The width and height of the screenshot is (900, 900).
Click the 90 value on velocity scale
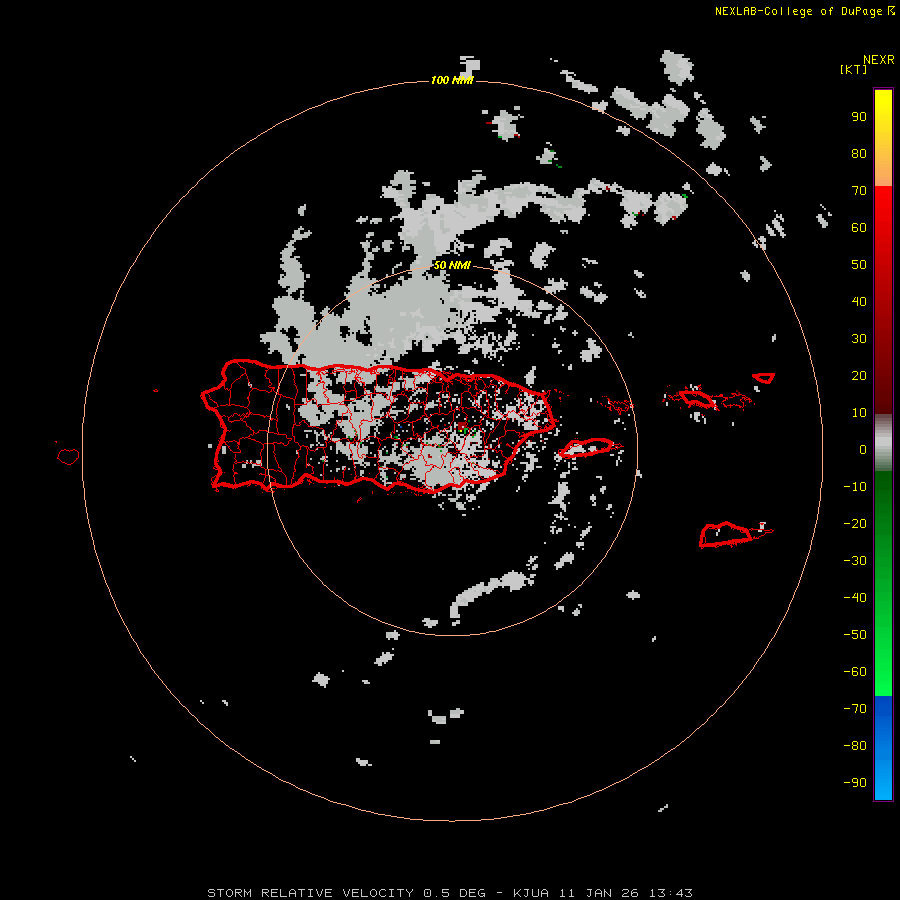coord(859,117)
